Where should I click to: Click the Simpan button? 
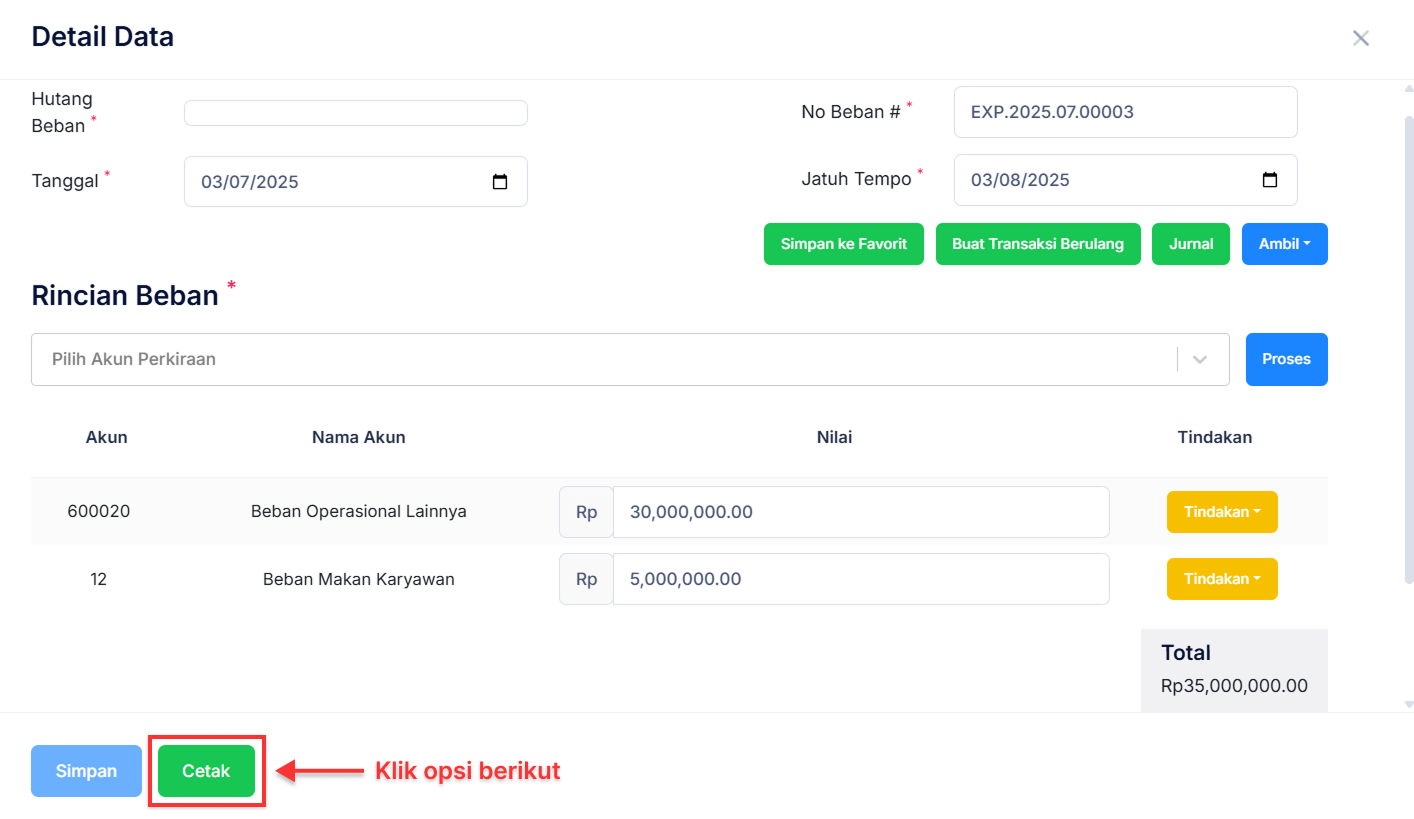[86, 771]
